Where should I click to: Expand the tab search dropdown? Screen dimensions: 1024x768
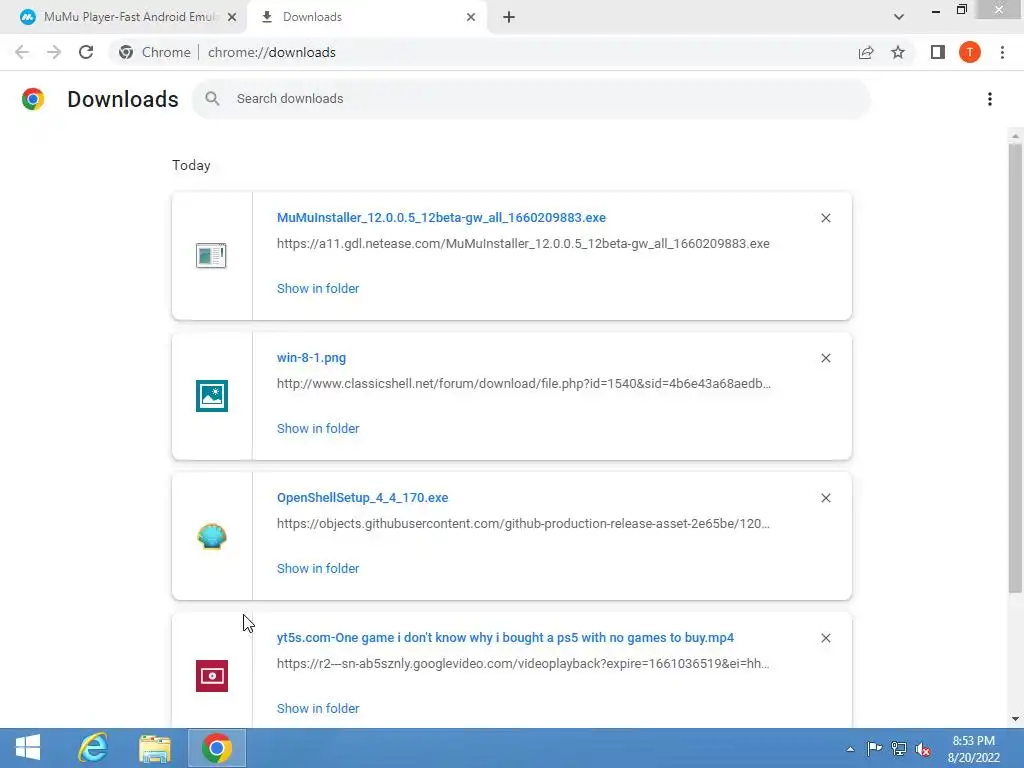(x=899, y=17)
